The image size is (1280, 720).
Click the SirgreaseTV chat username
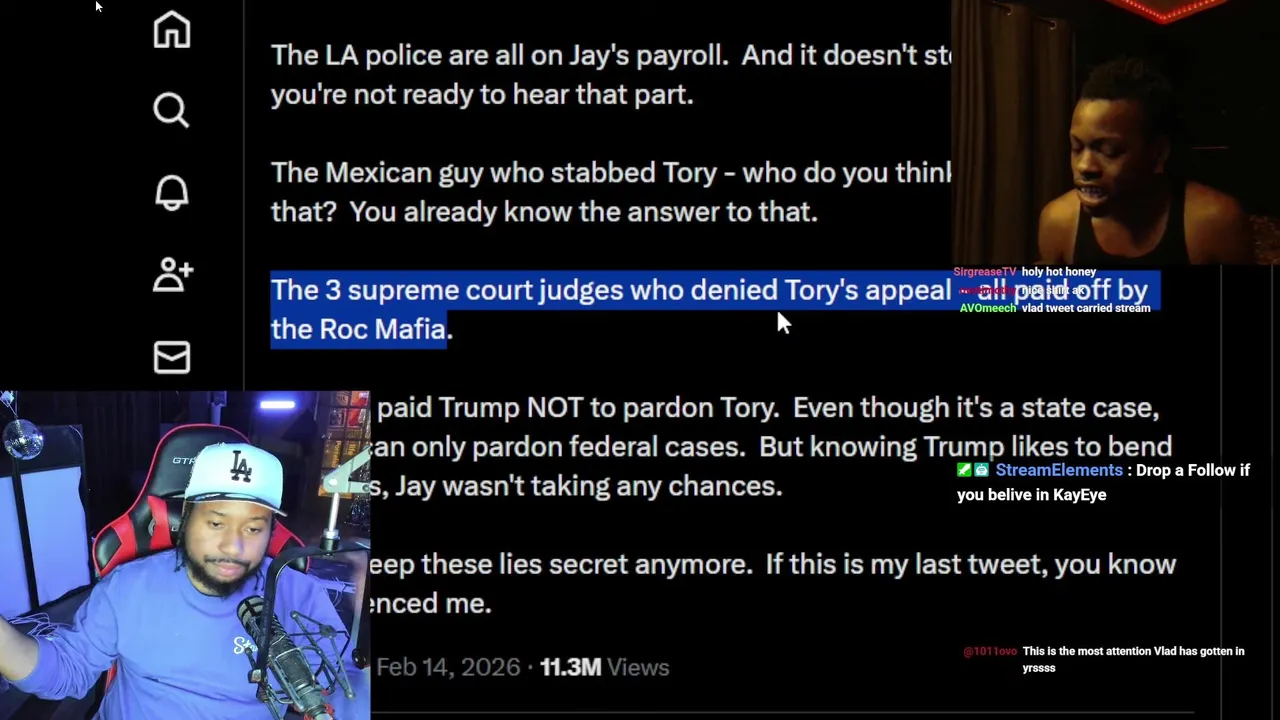(x=985, y=272)
